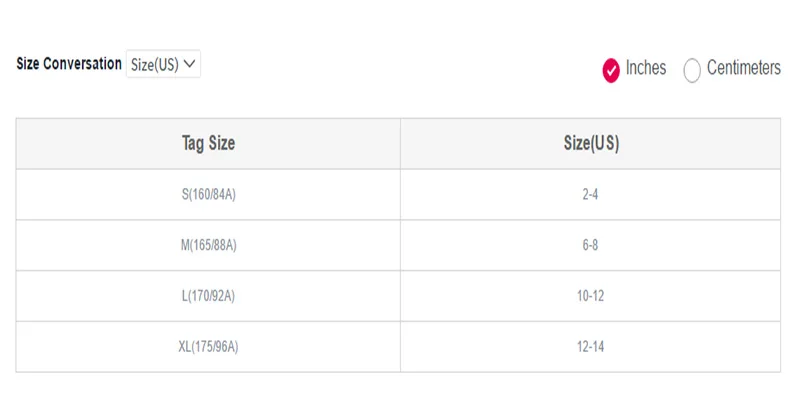Click the Inches label text
The image size is (800, 400).
click(x=646, y=67)
